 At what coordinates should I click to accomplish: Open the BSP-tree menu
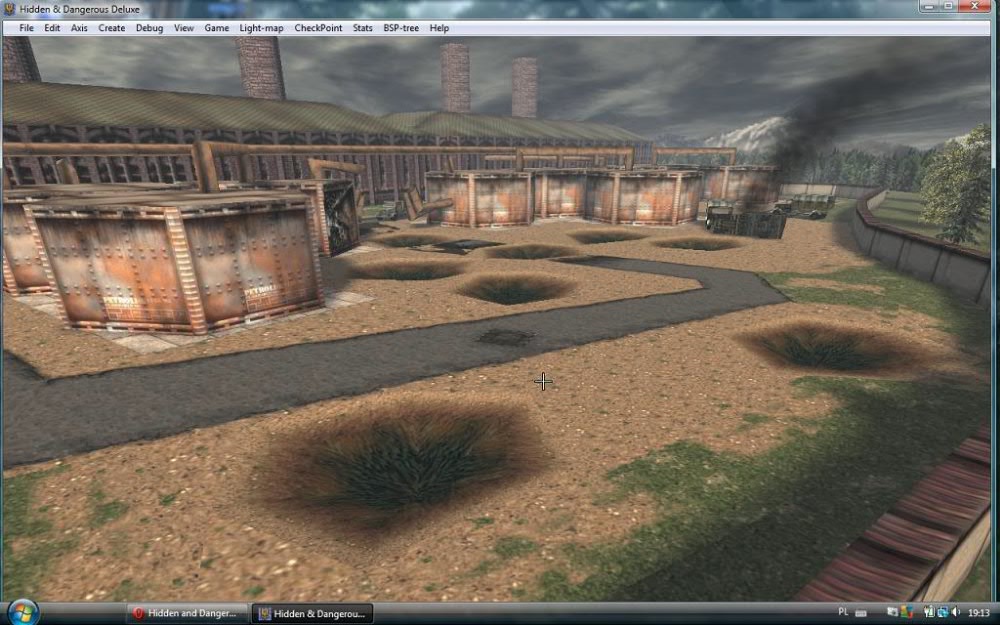pyautogui.click(x=401, y=28)
